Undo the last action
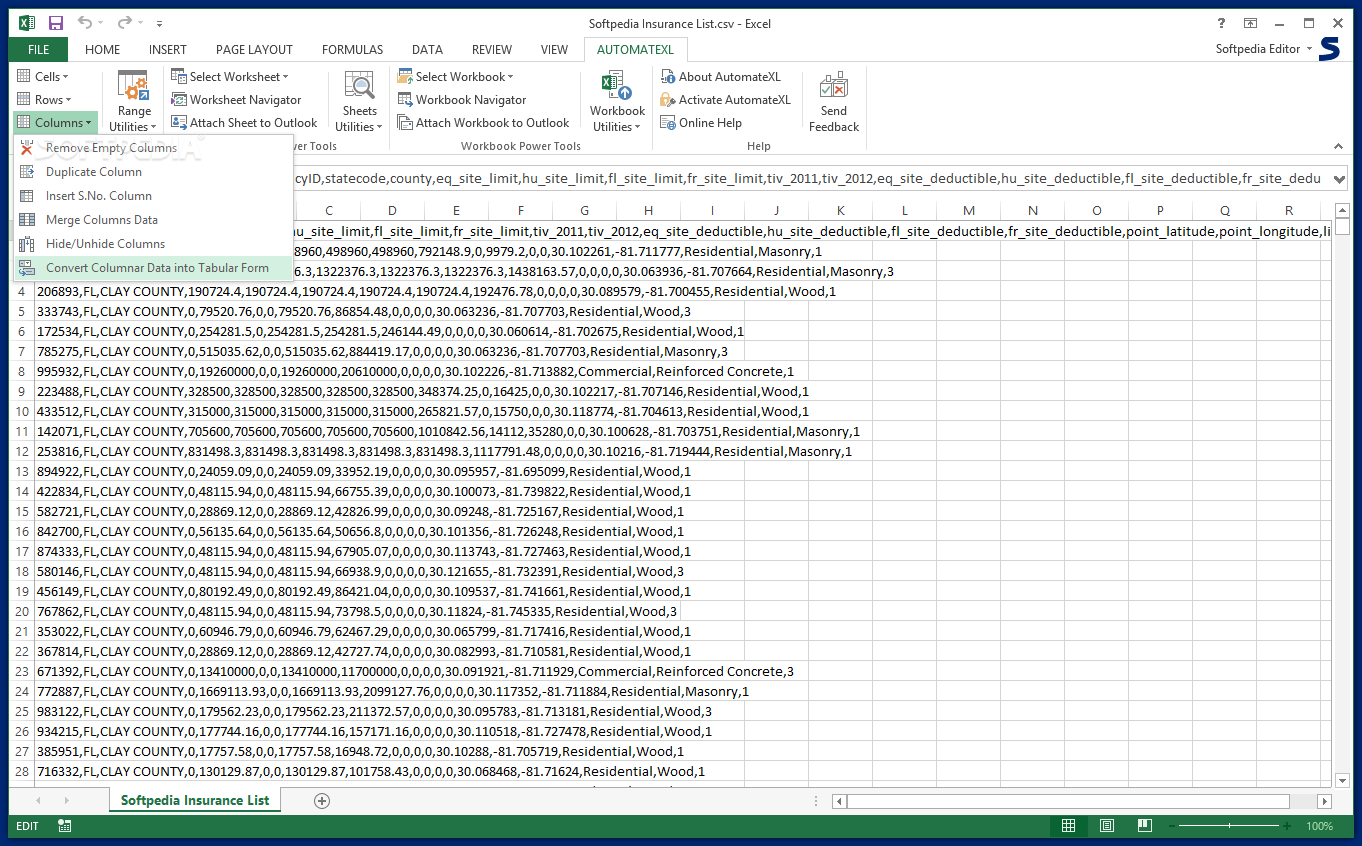This screenshot has width=1362, height=846. [85, 23]
